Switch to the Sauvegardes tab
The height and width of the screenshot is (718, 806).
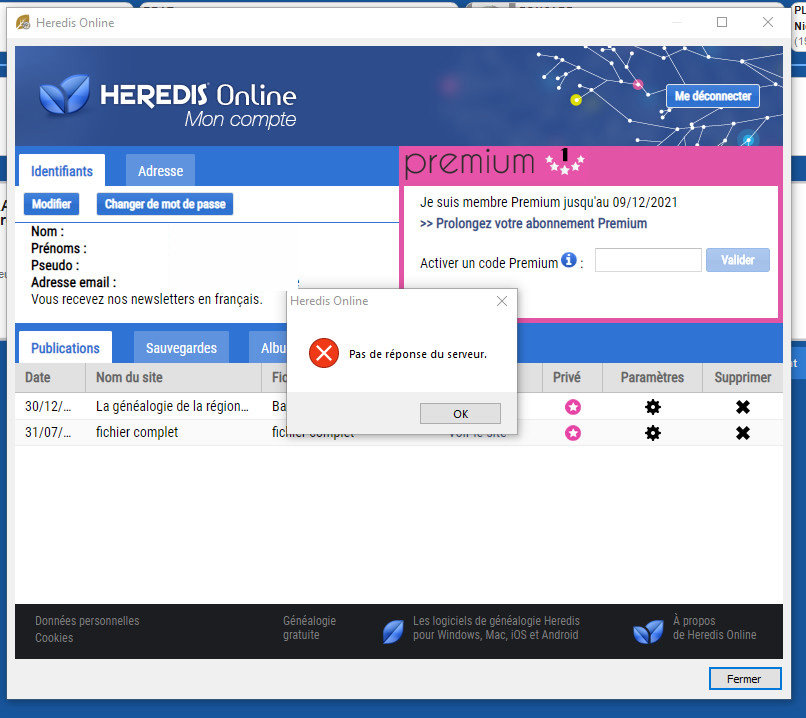181,348
